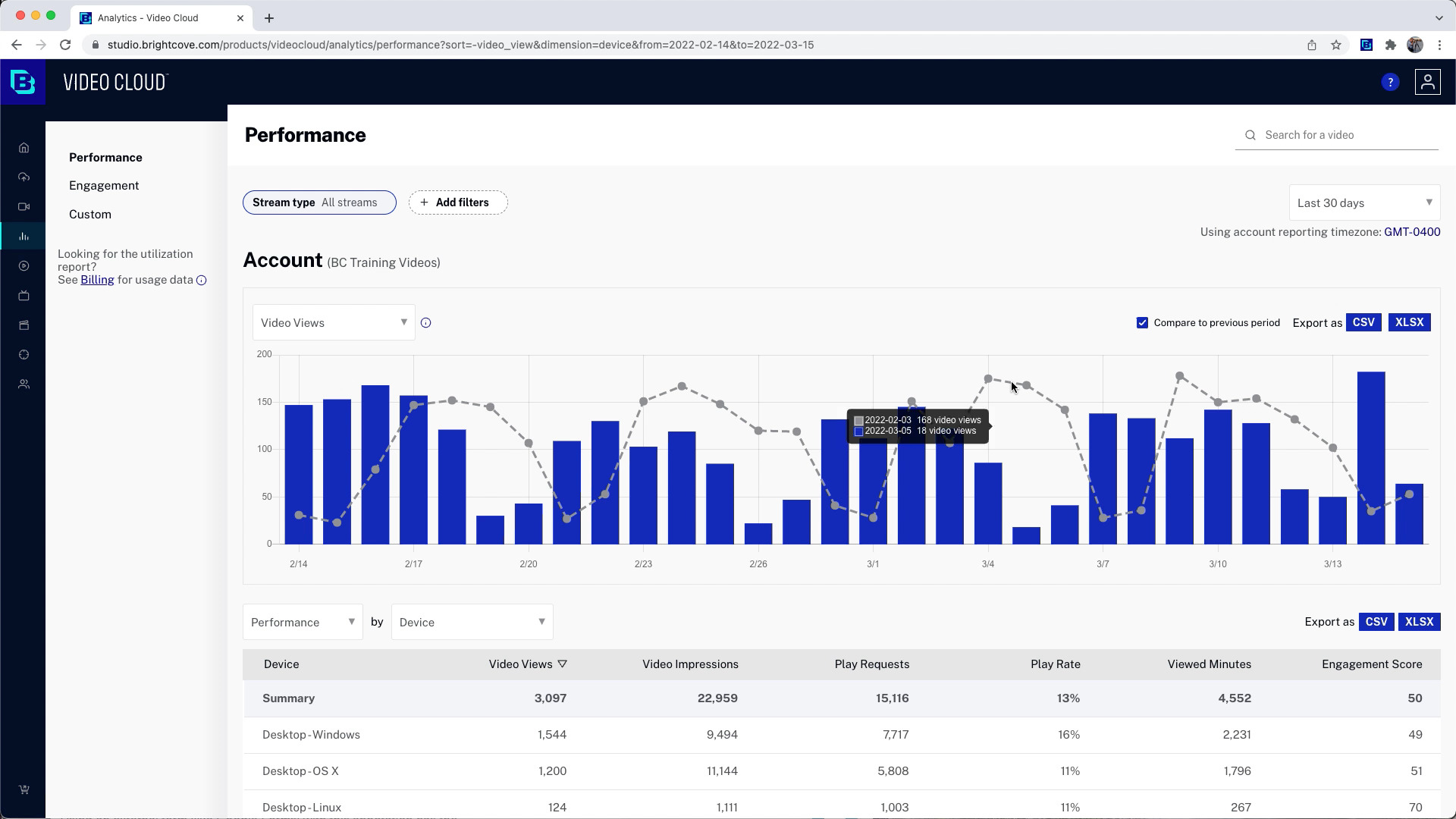Screen dimensions: 1456x819
Task: Select the Custom menu item in sidebar
Action: coord(90,214)
